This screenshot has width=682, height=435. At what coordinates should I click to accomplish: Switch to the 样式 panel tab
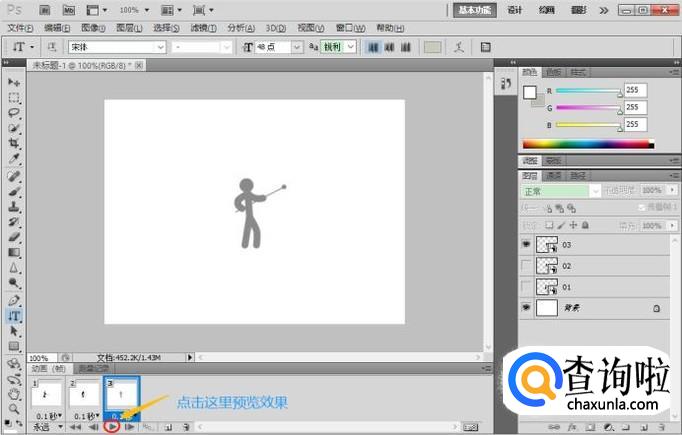tap(578, 72)
